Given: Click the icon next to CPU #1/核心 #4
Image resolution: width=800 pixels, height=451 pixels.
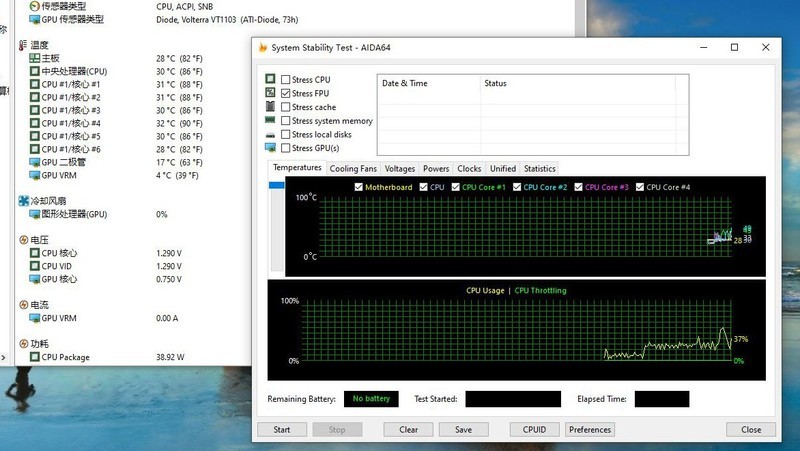Looking at the screenshot, I should click(x=35, y=123).
